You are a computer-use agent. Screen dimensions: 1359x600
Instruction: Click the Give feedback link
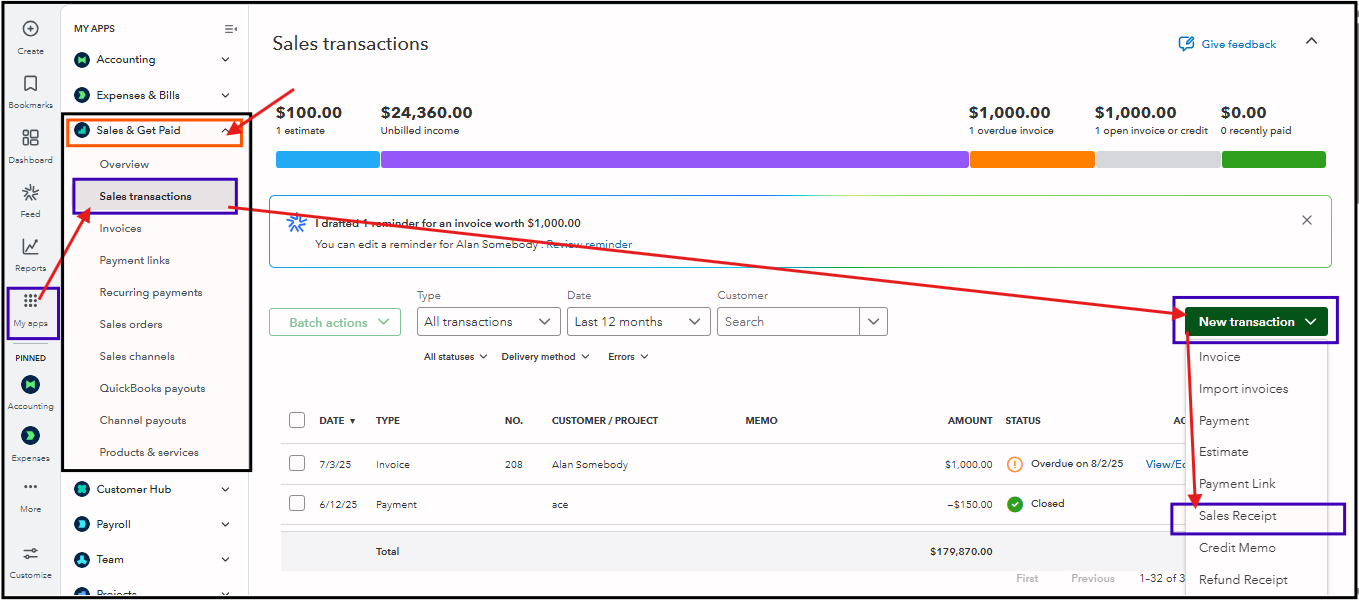(1227, 44)
